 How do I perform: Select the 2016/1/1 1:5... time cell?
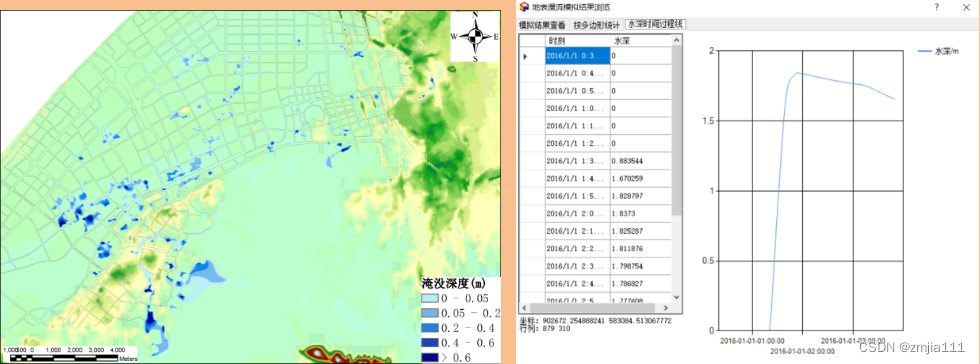click(578, 196)
